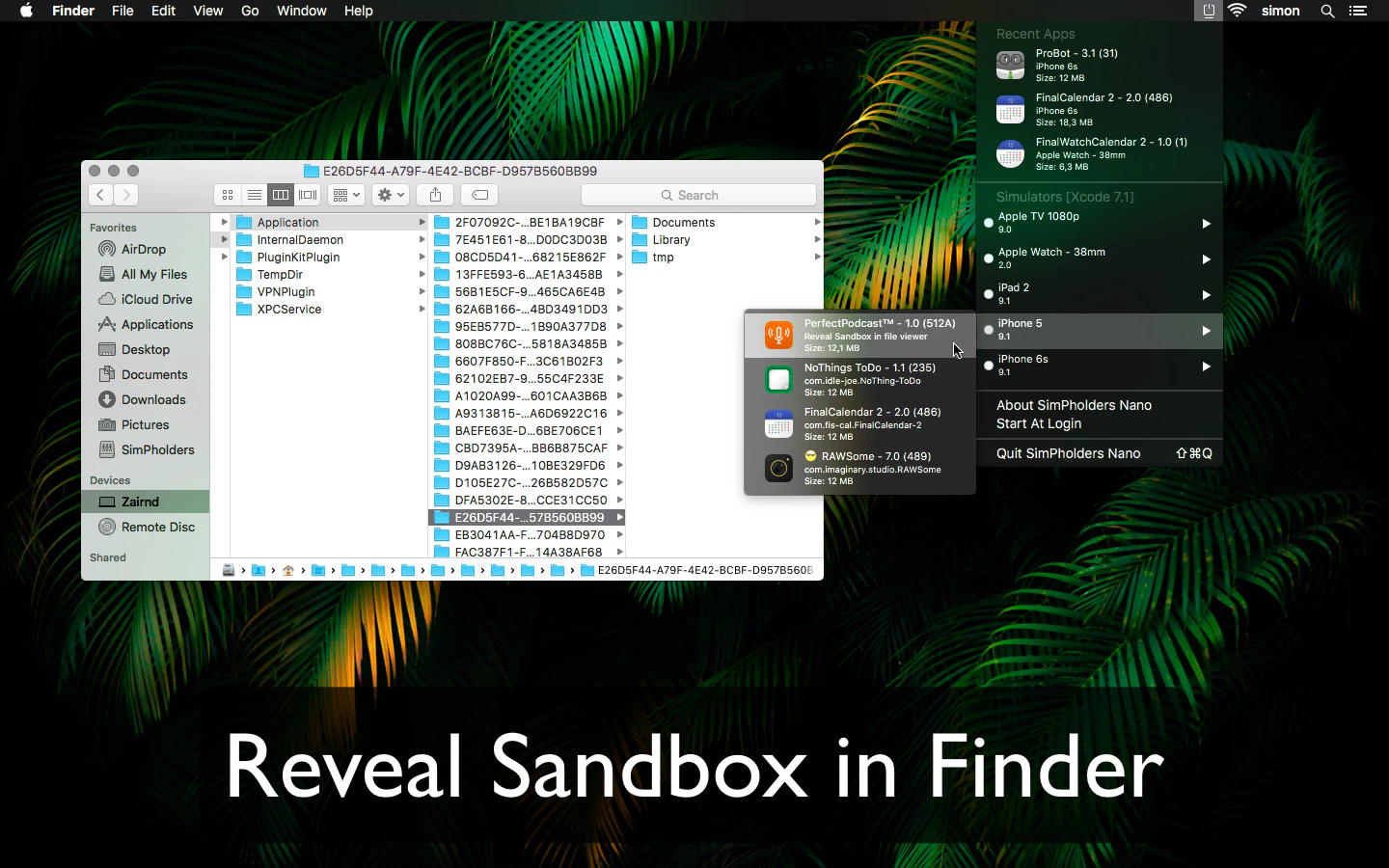This screenshot has height=868, width=1389.
Task: Click home icon in Finder path bar
Action: tap(287, 570)
